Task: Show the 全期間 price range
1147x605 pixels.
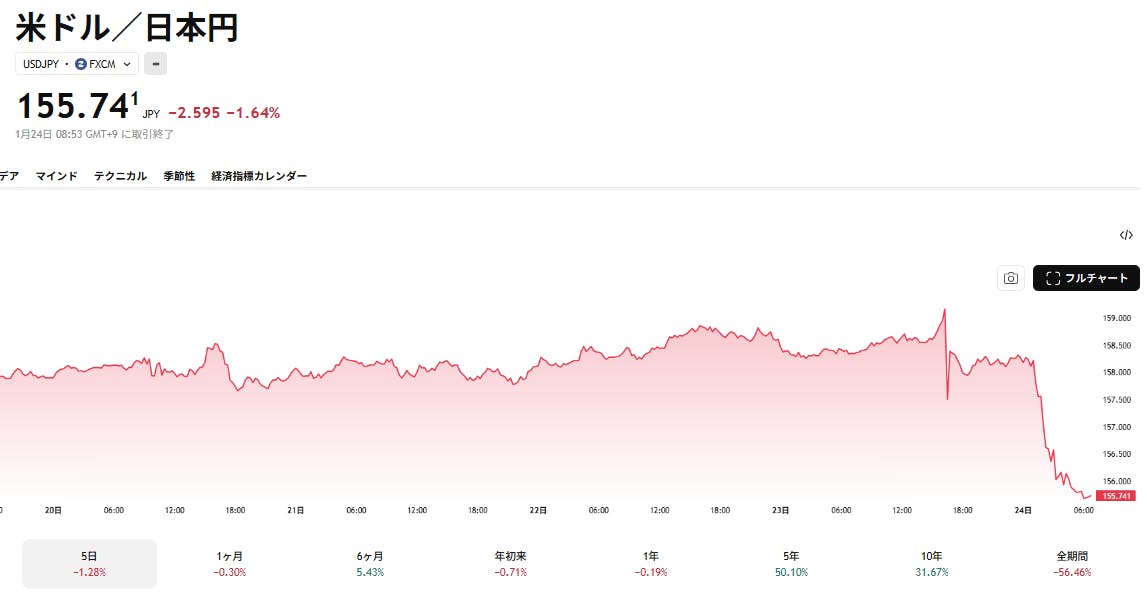Action: (x=1071, y=563)
